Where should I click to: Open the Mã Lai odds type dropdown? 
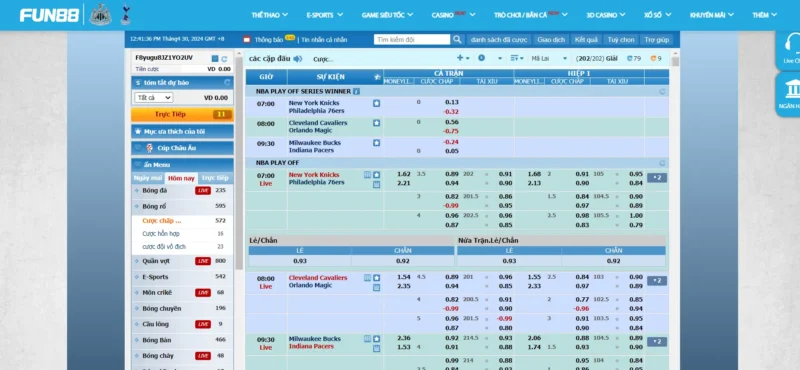coord(548,59)
